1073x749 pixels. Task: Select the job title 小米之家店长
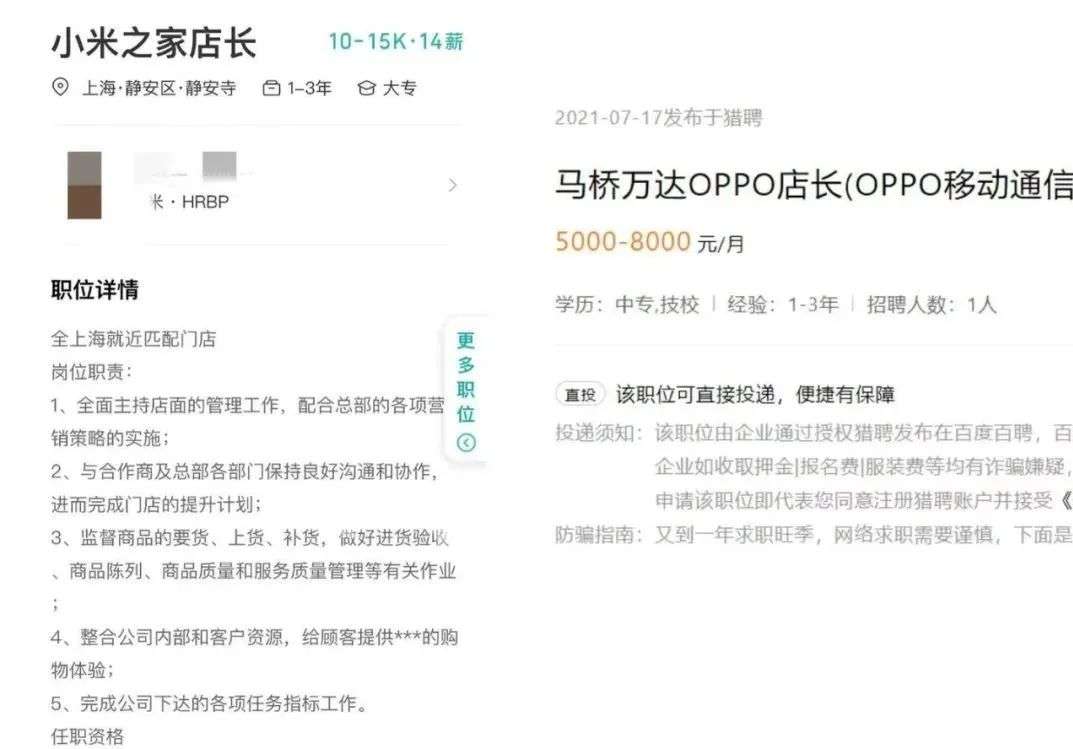point(154,42)
